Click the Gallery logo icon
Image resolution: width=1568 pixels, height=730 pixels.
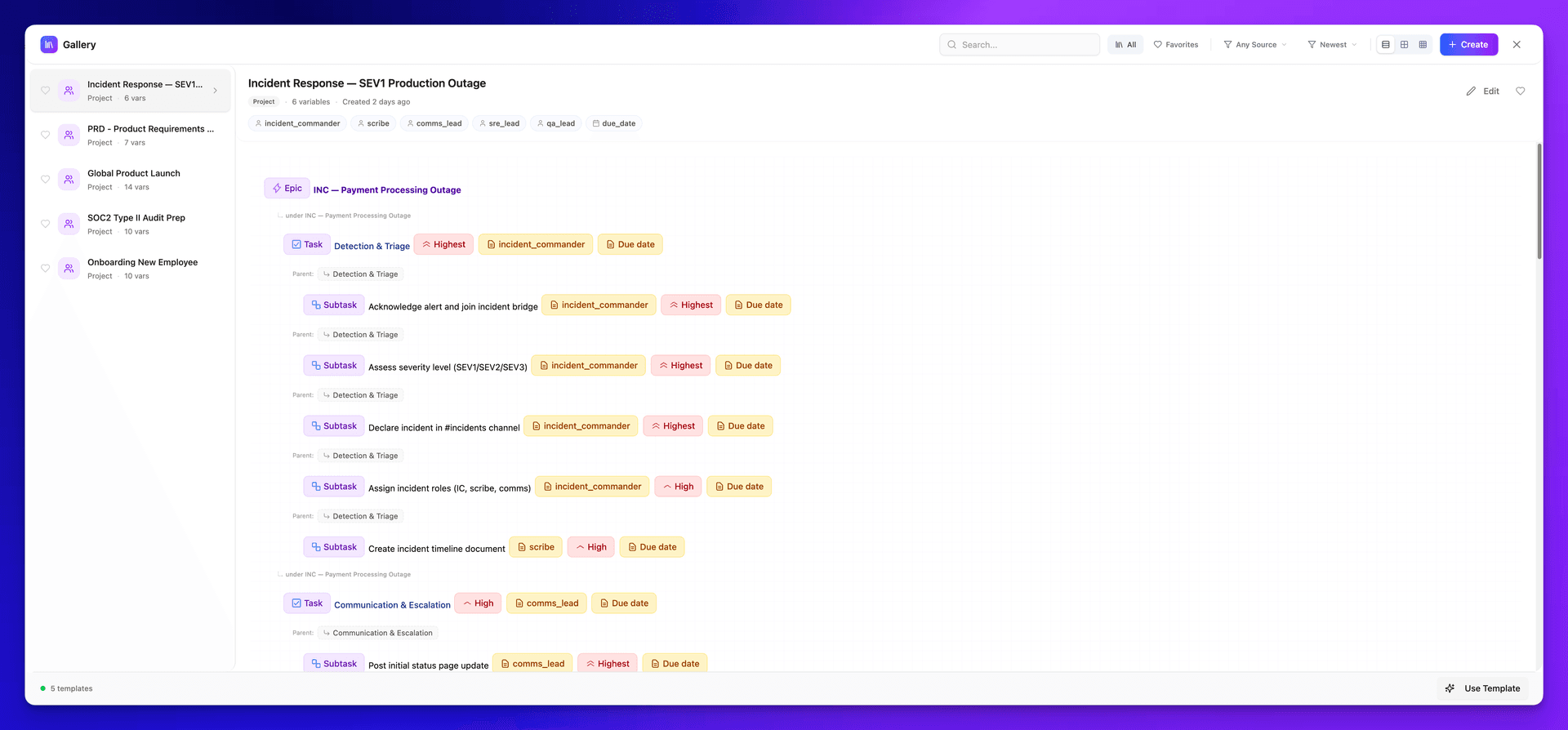tap(49, 44)
